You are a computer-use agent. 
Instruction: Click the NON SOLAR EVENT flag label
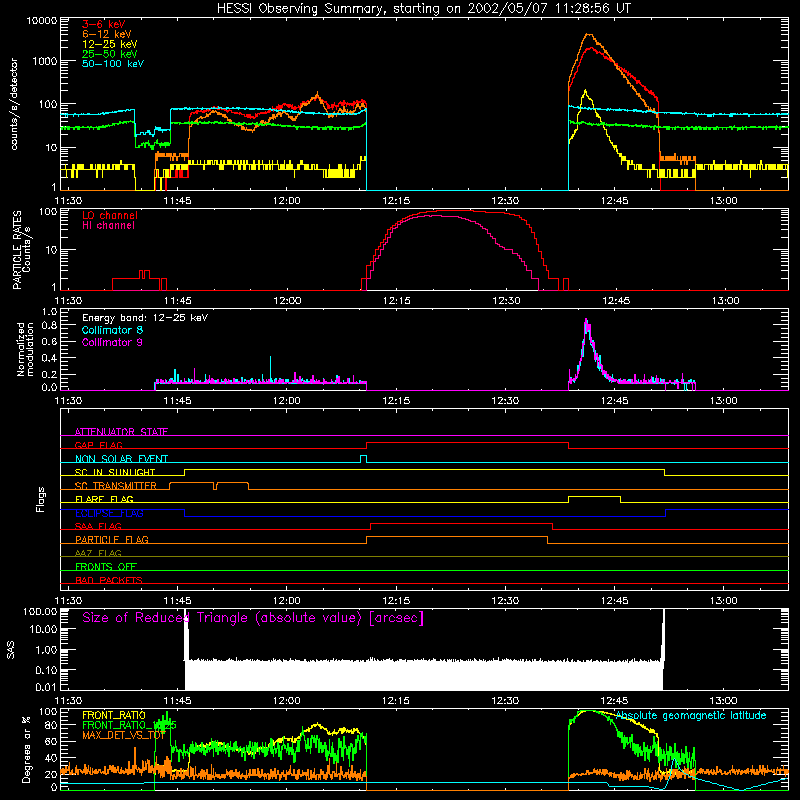point(121,459)
